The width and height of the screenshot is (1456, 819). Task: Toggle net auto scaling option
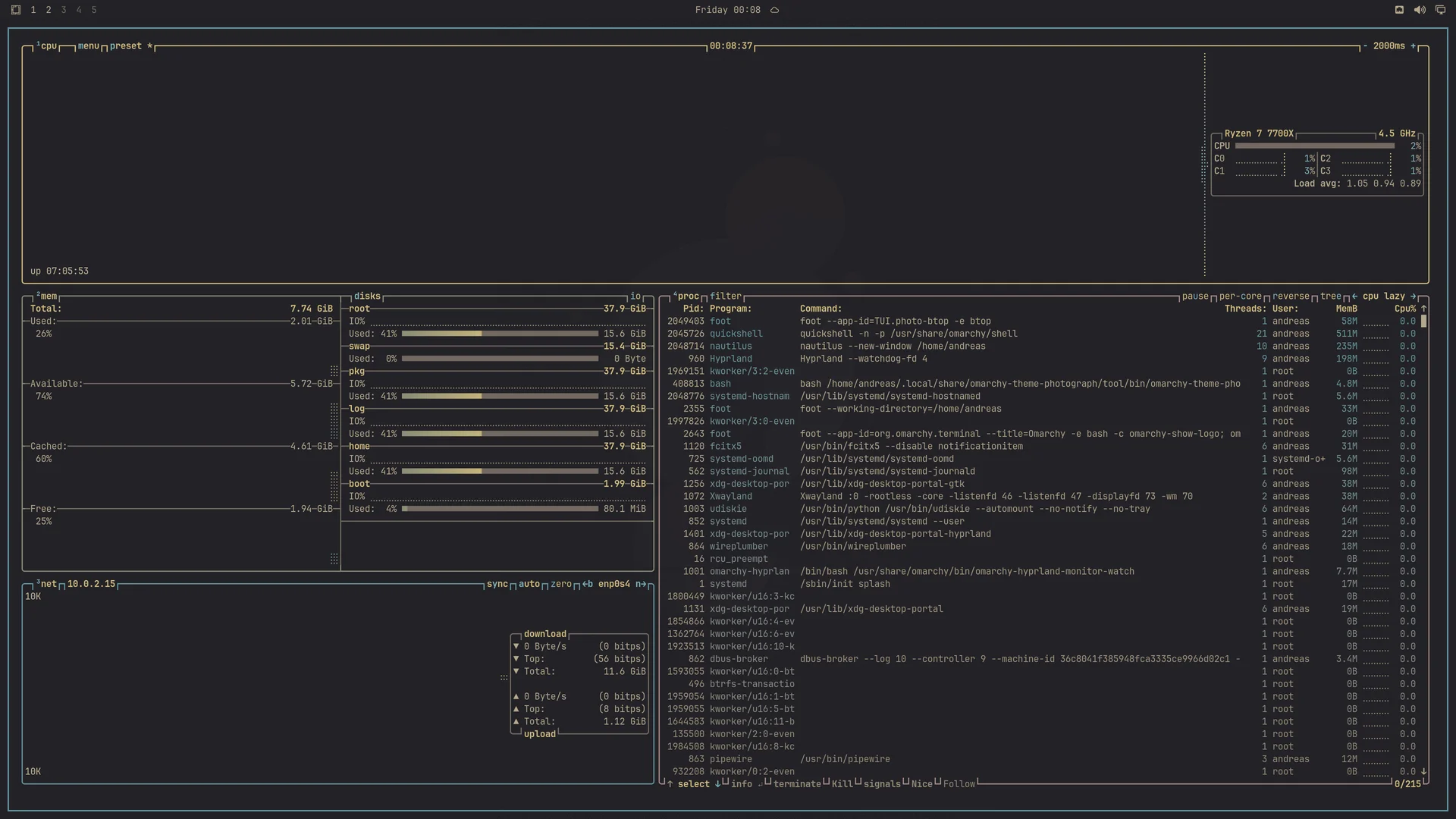[529, 584]
